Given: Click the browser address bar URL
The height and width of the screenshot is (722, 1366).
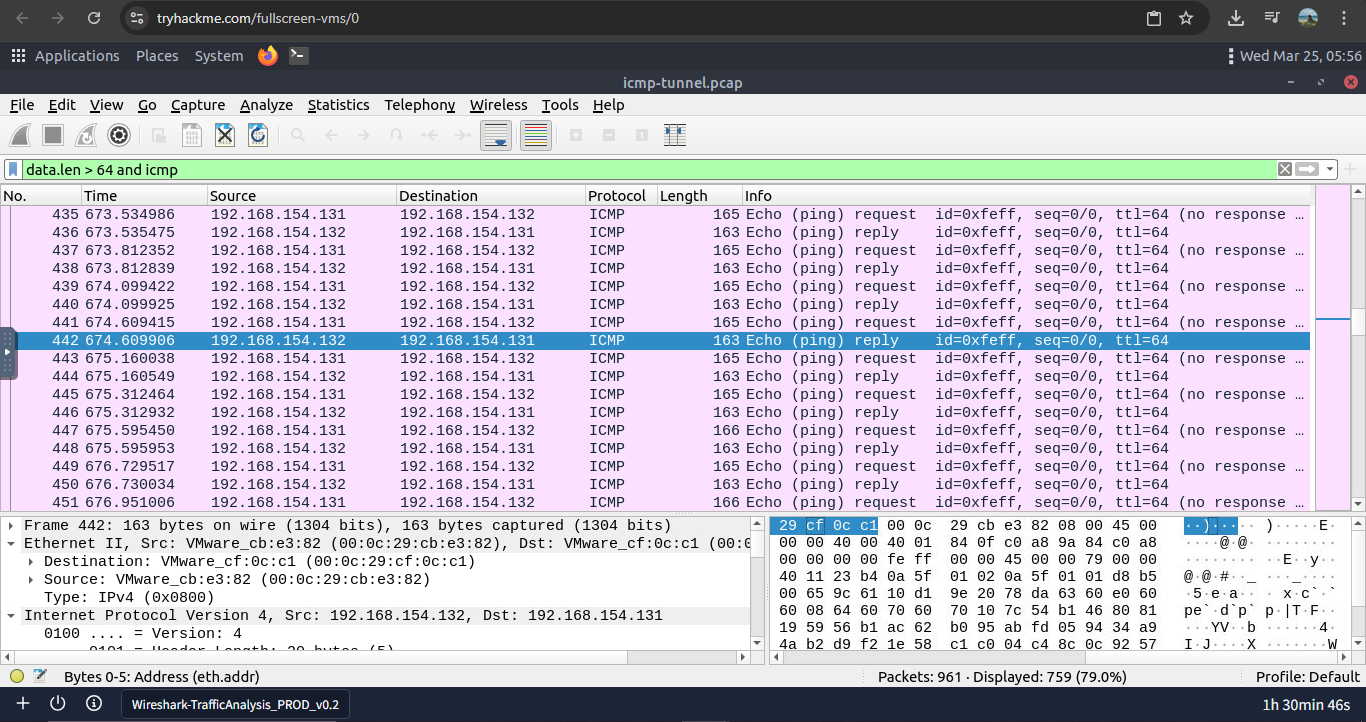Looking at the screenshot, I should tap(258, 18).
